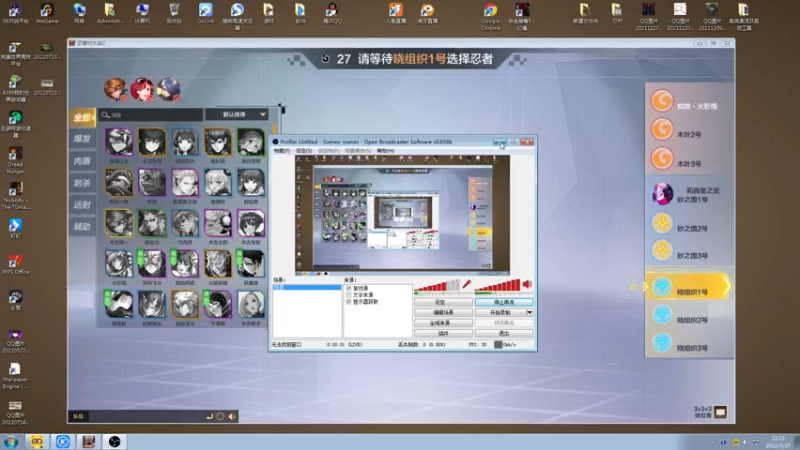
Task: Open the Dread Hunger desktop shortcut
Action: point(15,161)
